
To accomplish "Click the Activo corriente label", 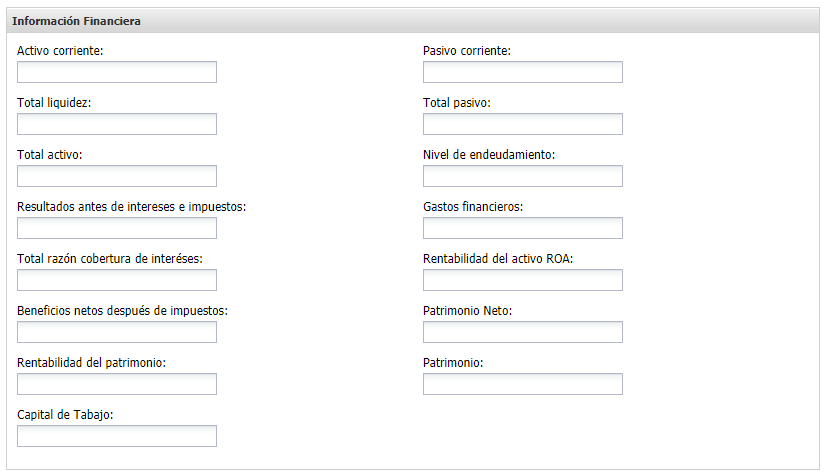I will click(x=60, y=50).
